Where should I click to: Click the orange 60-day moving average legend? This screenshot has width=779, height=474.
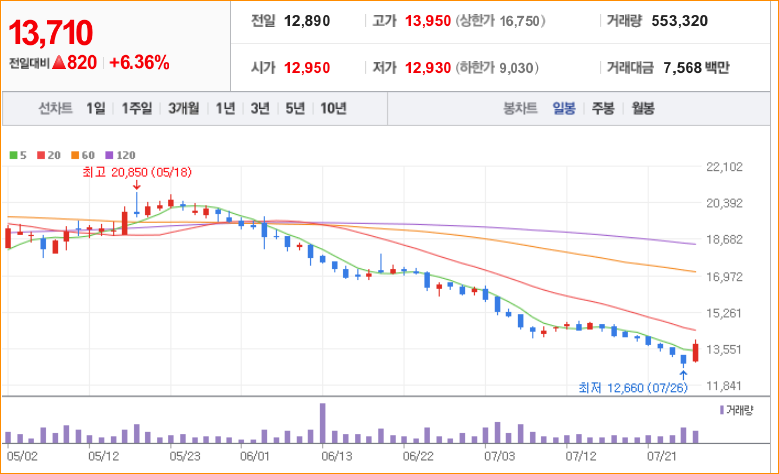pos(82,155)
